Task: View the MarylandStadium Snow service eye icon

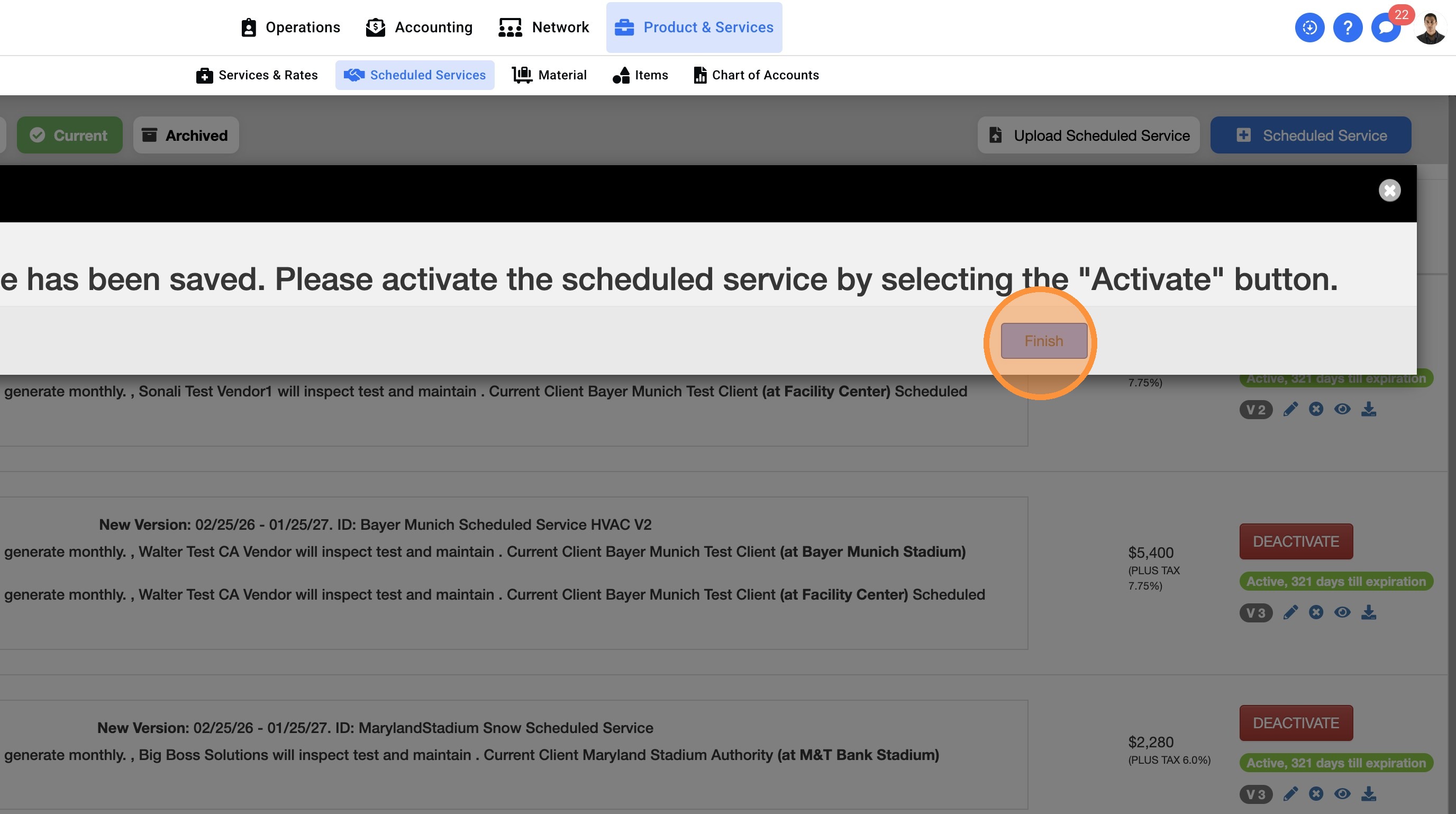Action: 1342,794
